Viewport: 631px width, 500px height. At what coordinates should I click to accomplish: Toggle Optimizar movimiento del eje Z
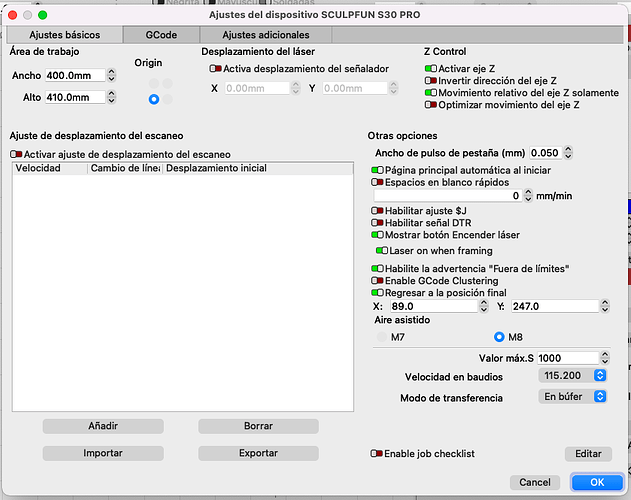(x=431, y=105)
